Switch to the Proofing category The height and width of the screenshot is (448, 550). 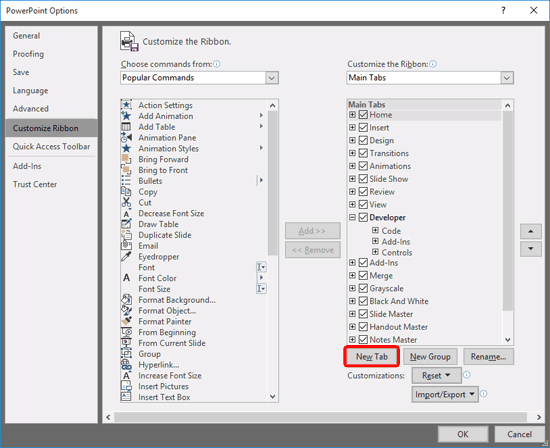[51, 54]
